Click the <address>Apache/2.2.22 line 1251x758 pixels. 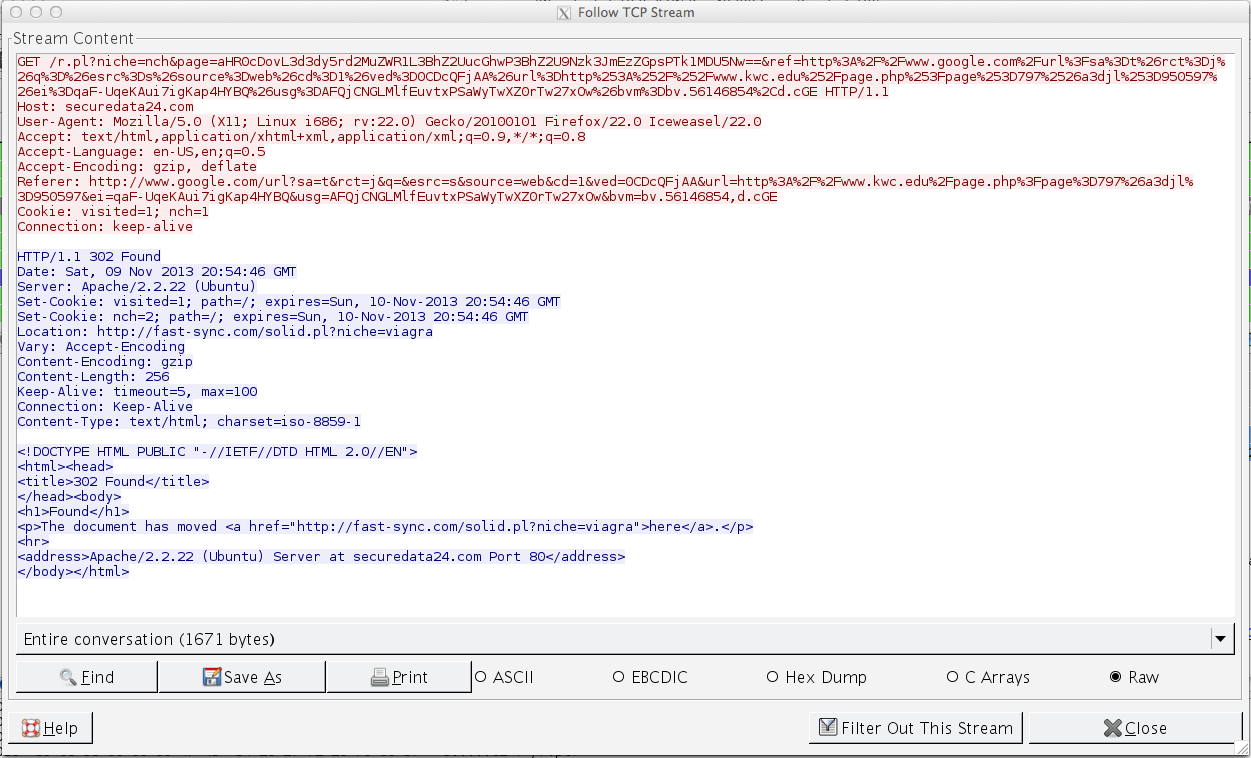321,557
